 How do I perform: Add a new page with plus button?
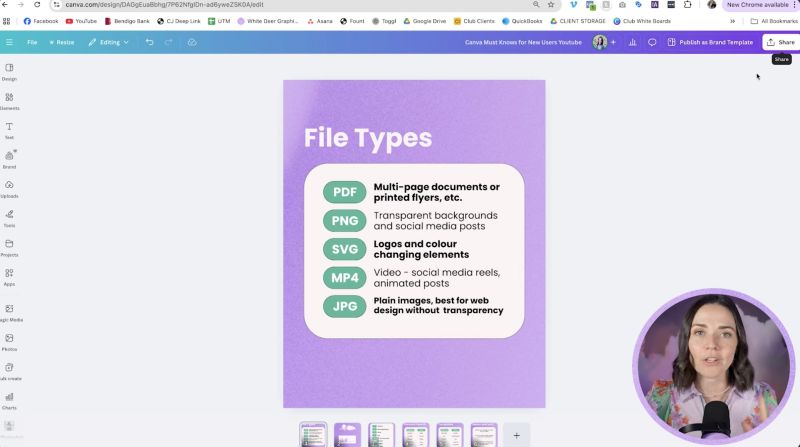pos(516,435)
